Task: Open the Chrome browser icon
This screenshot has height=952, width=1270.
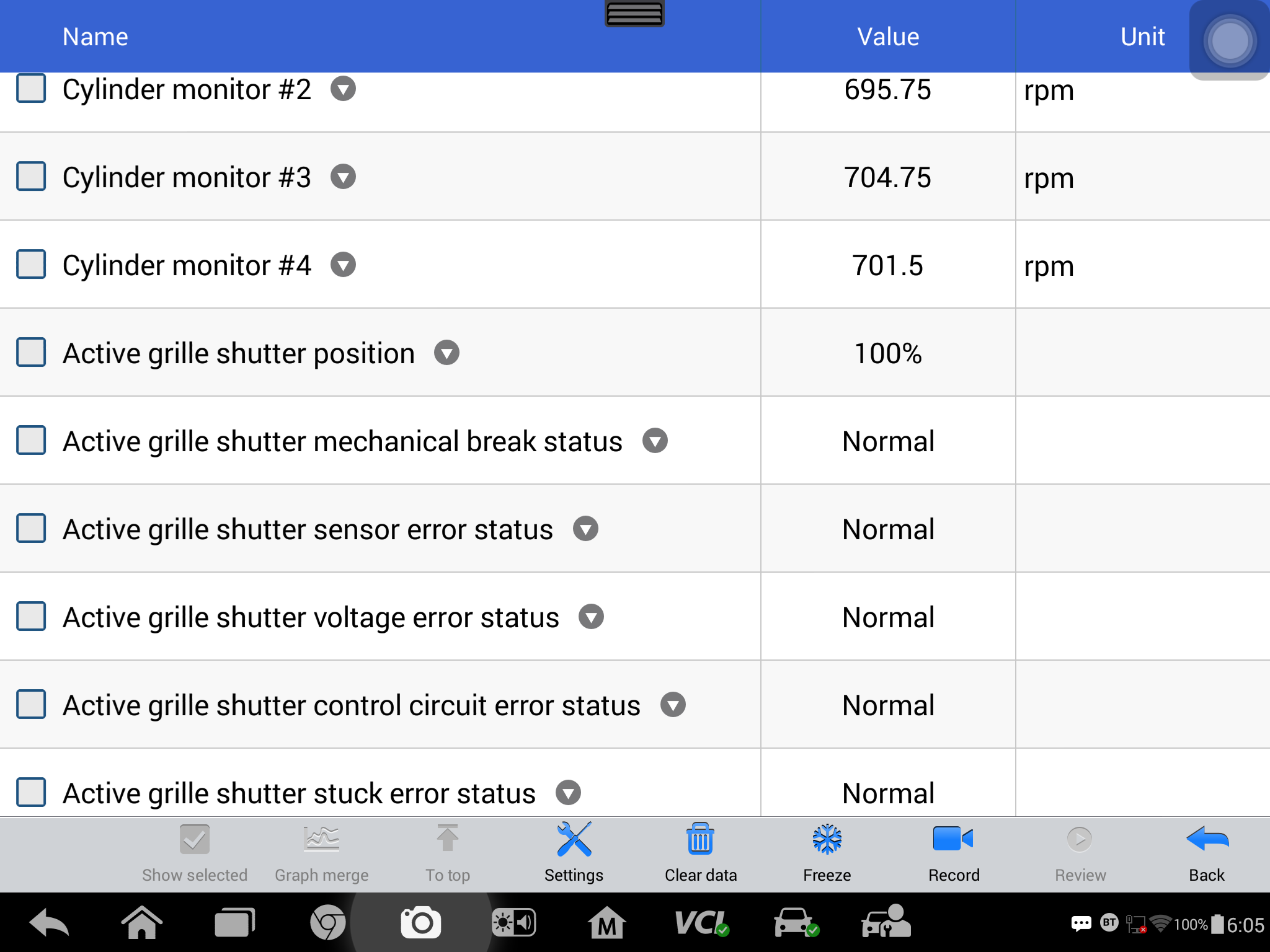Action: tap(327, 923)
